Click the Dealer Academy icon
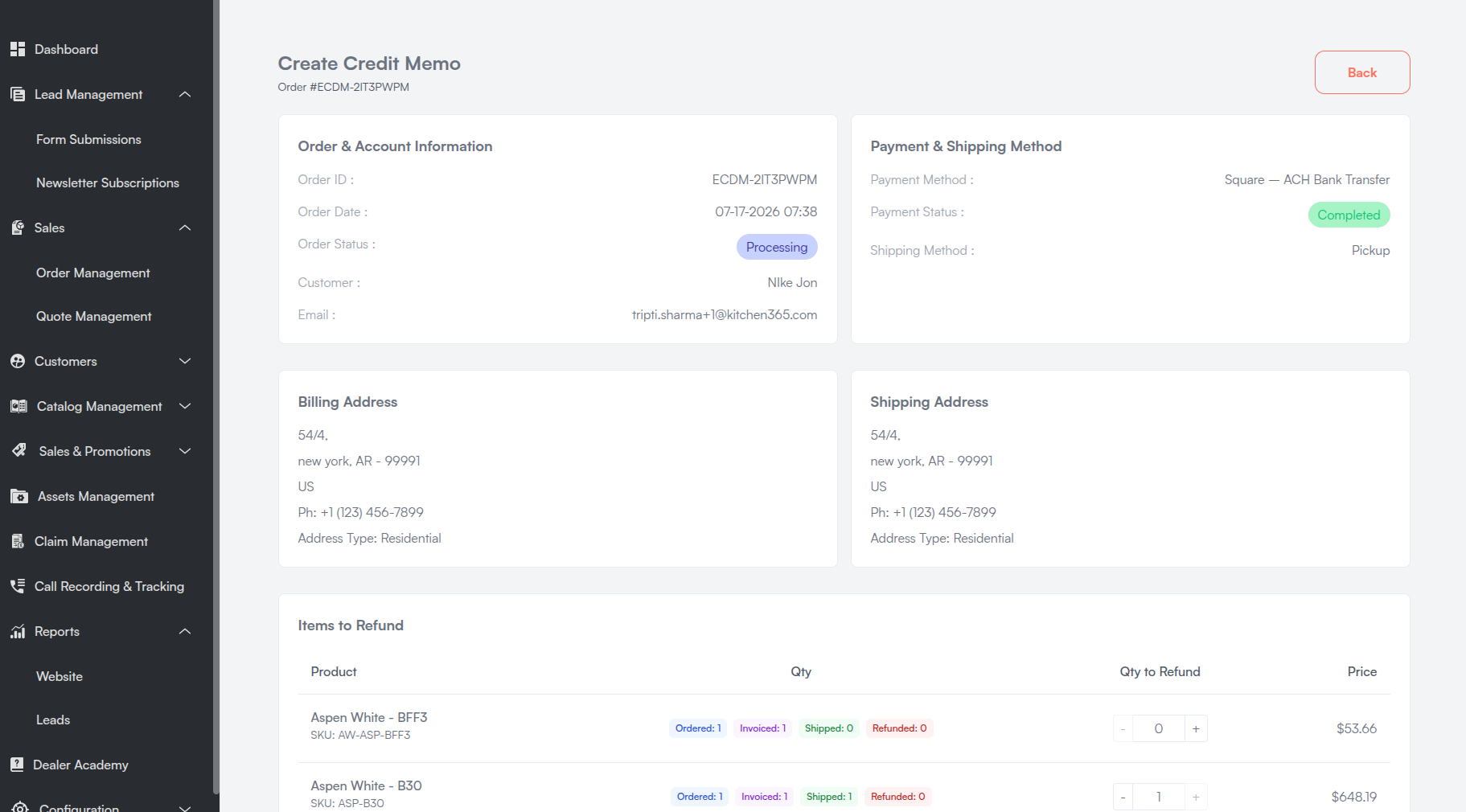Image resolution: width=1466 pixels, height=812 pixels. click(x=17, y=765)
